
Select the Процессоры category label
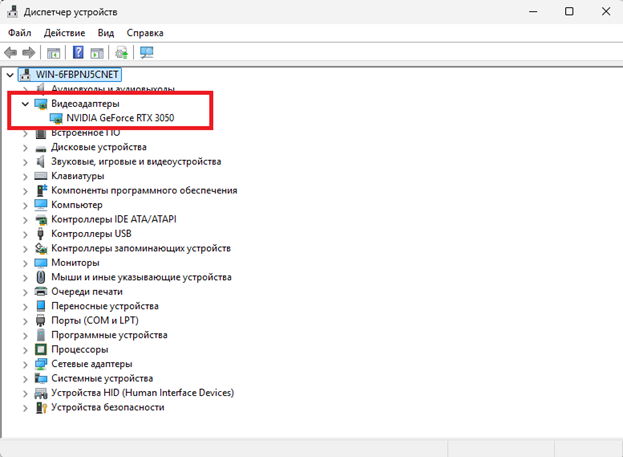tap(80, 350)
